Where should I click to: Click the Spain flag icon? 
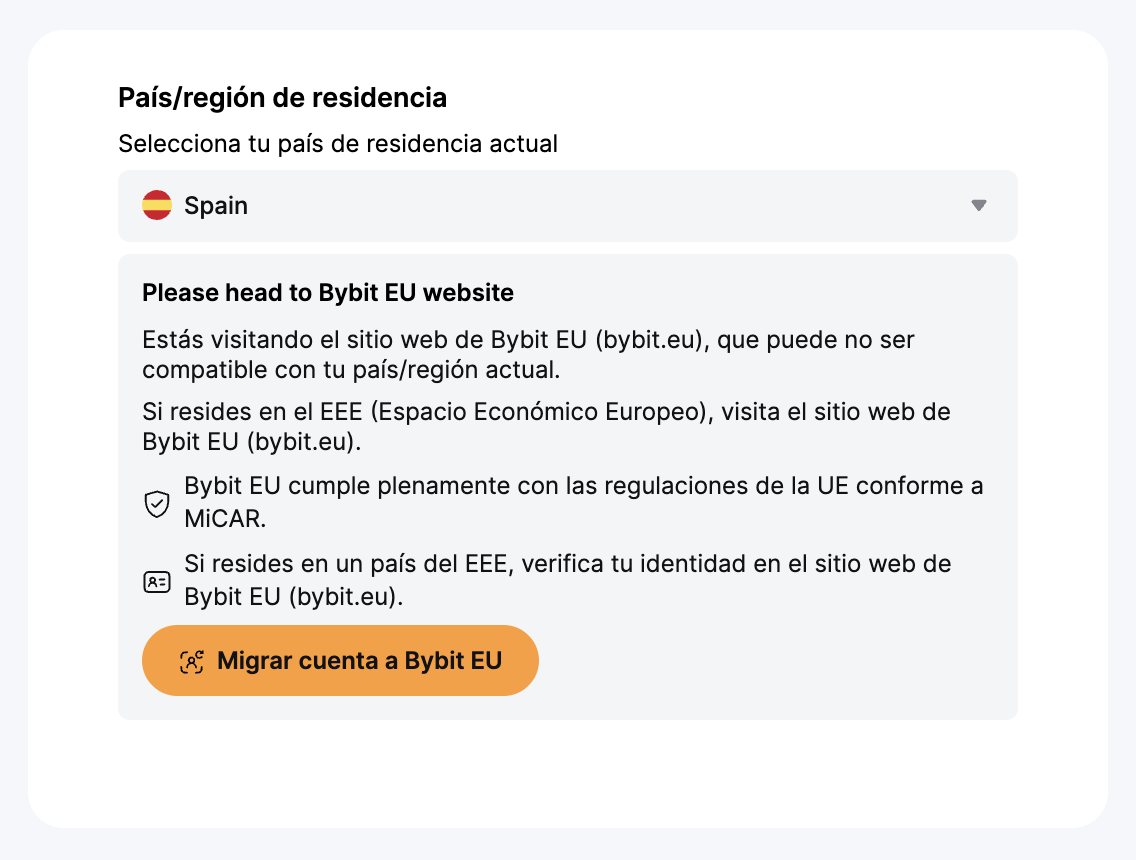point(156,205)
